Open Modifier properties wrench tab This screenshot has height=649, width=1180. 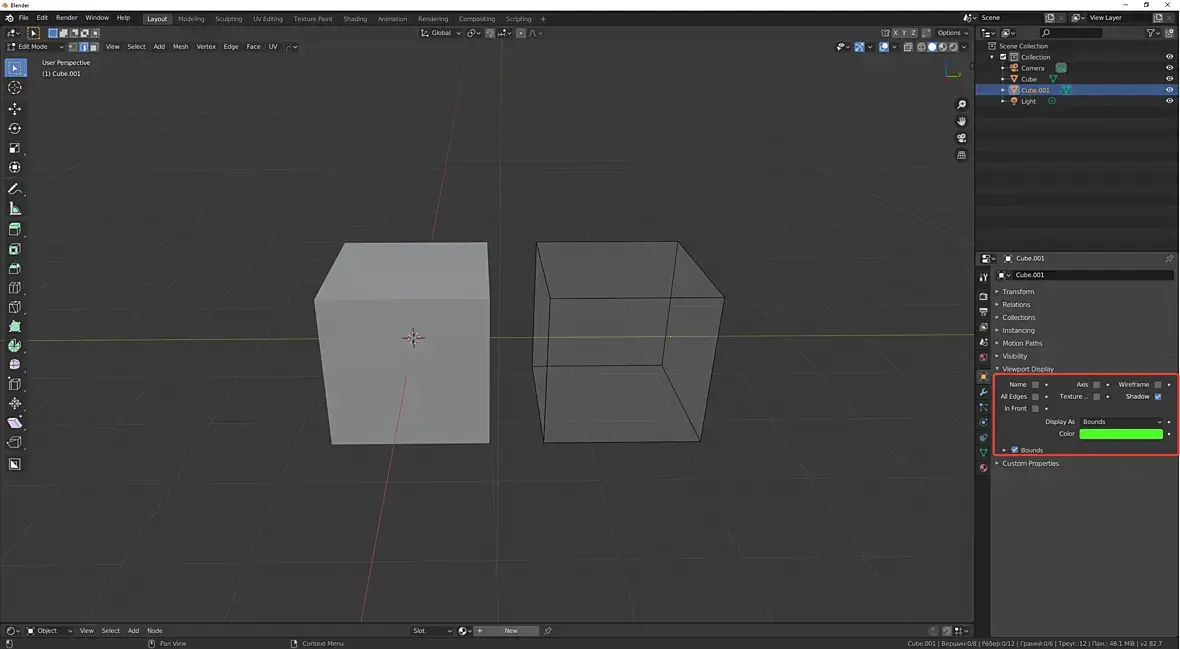click(x=984, y=393)
